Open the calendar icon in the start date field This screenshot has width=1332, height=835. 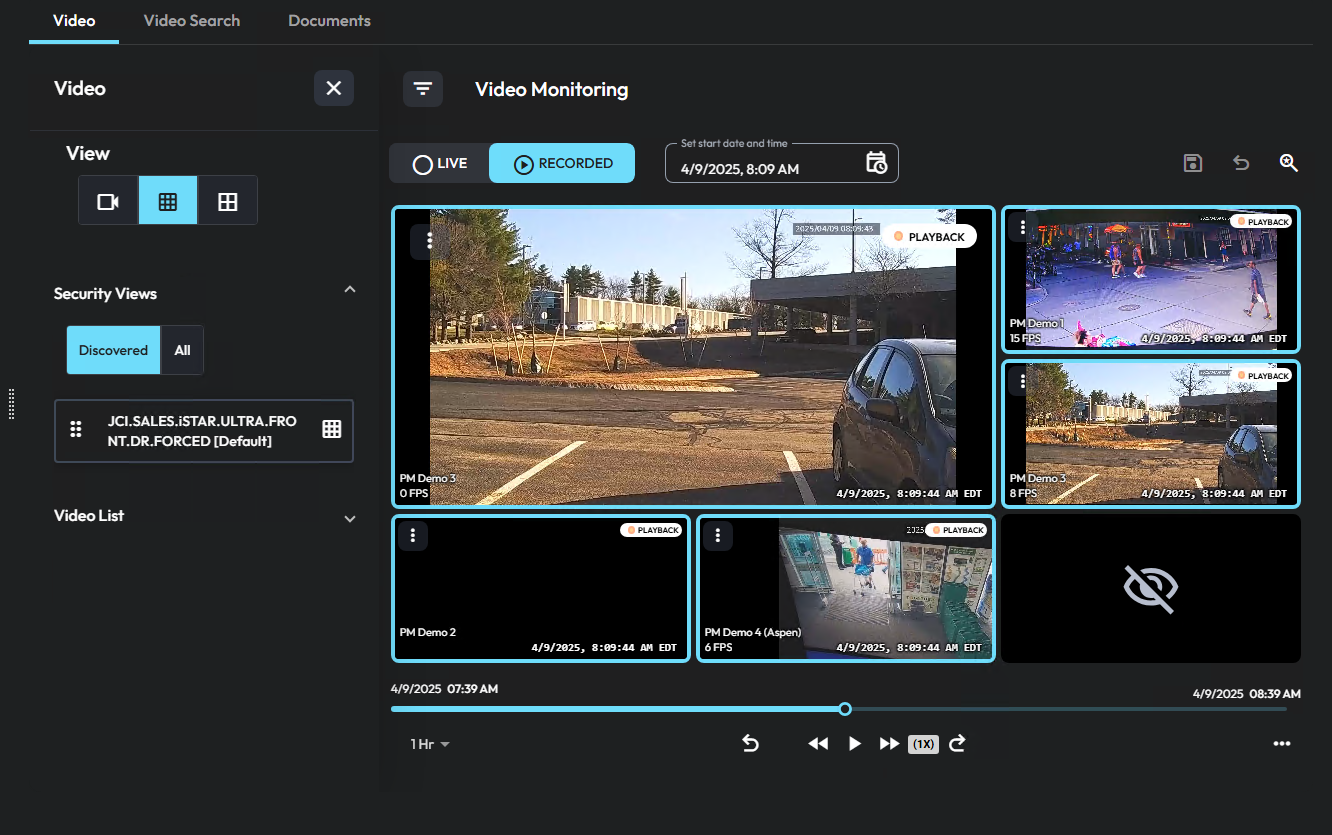point(877,162)
